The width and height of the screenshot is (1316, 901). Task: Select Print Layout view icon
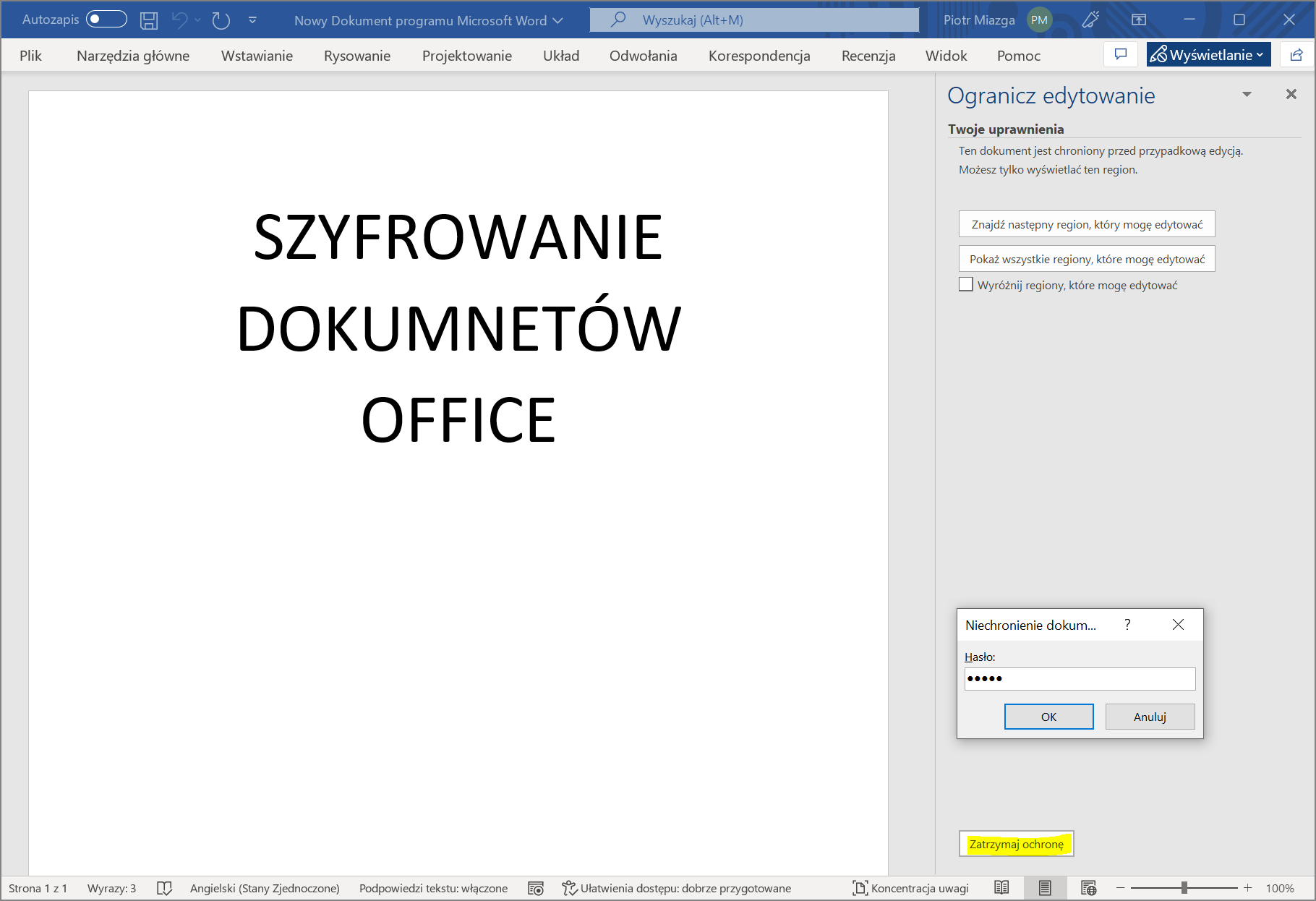[x=1045, y=888]
